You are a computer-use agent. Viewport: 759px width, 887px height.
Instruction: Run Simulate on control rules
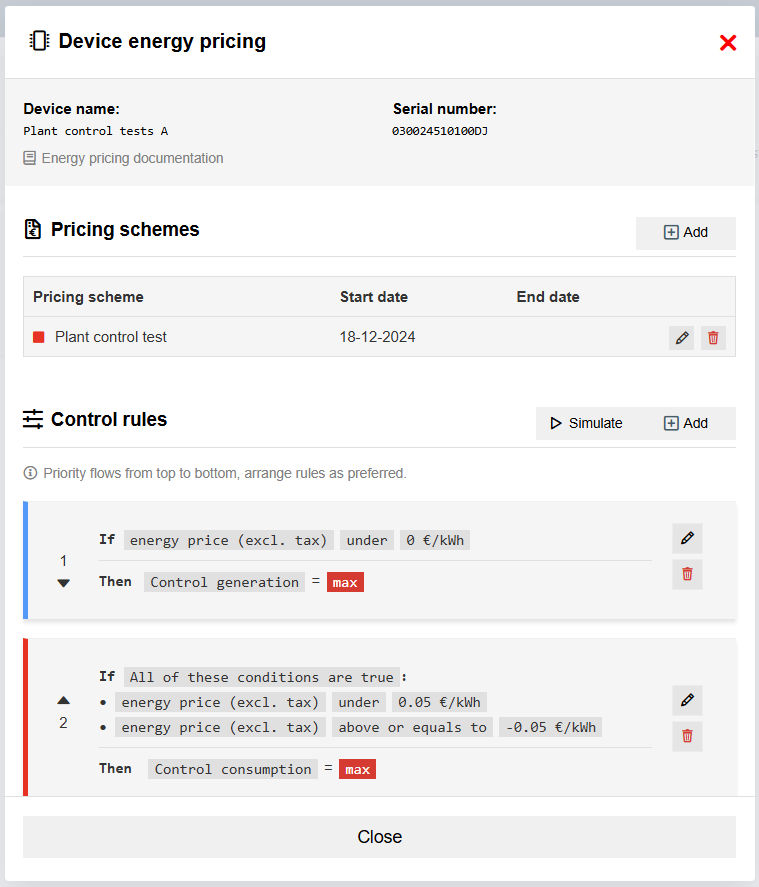coord(586,423)
